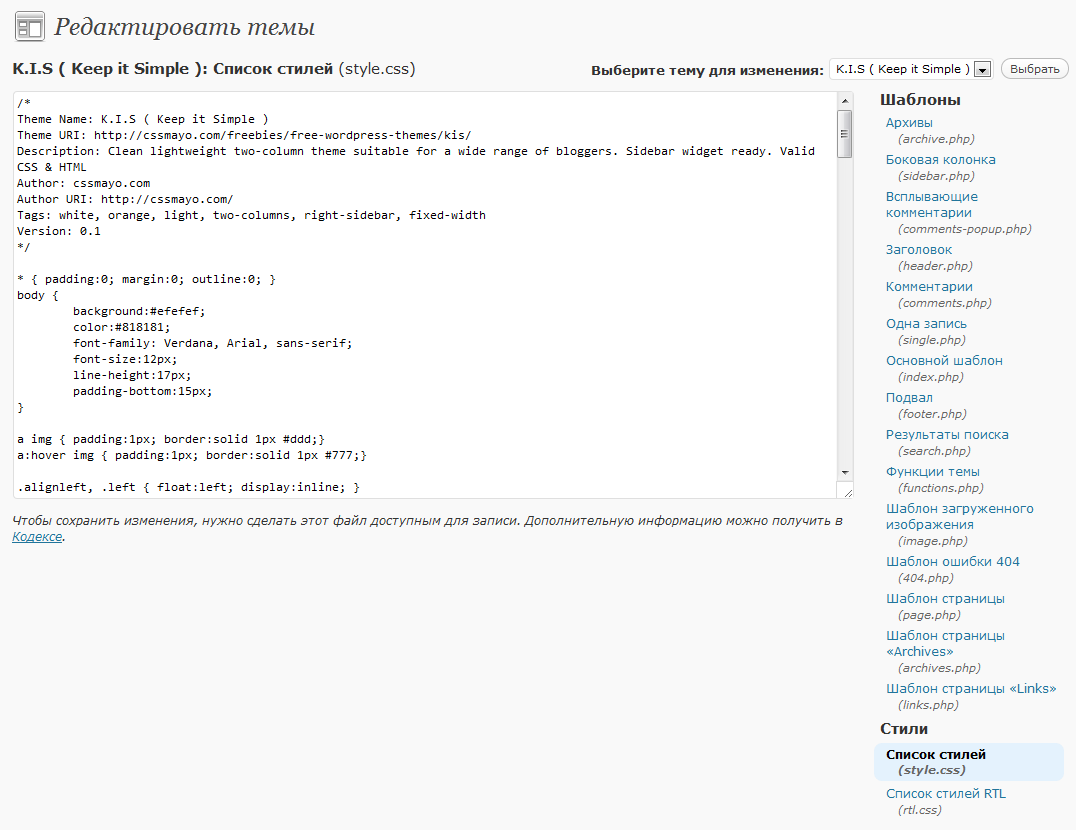Click the Редактировать темы page title
1076x830 pixels.
[185, 27]
